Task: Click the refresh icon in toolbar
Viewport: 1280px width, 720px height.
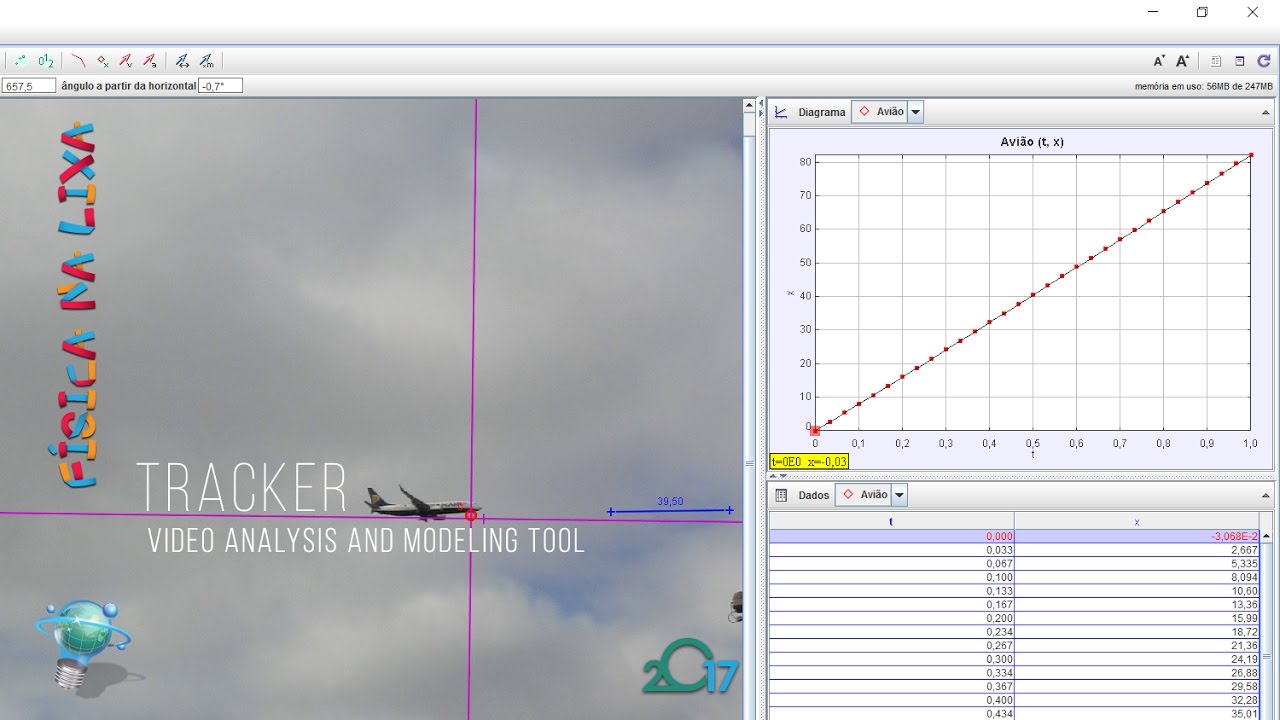Action: (x=1264, y=61)
